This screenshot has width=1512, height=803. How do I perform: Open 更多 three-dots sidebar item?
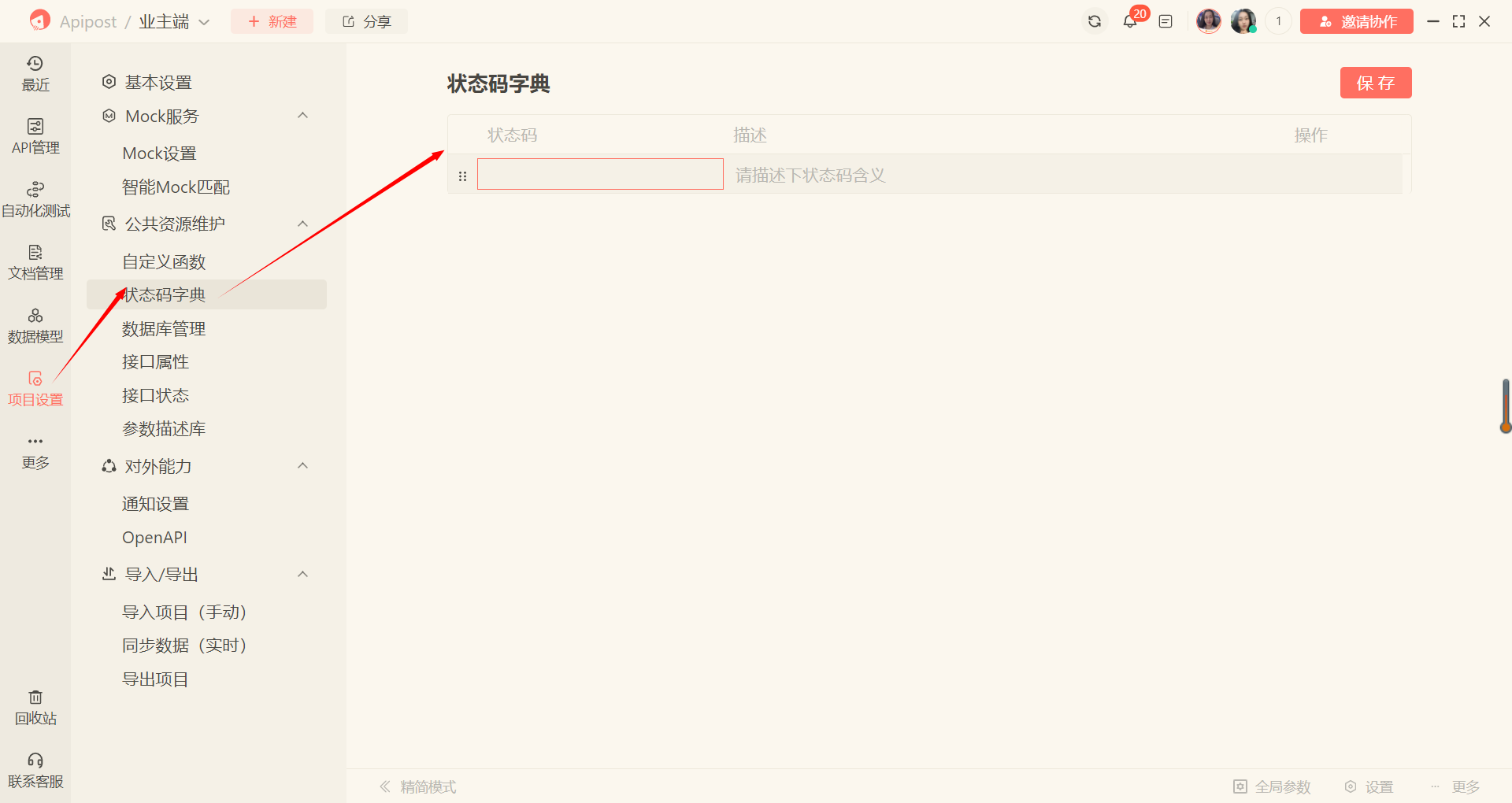(35, 452)
